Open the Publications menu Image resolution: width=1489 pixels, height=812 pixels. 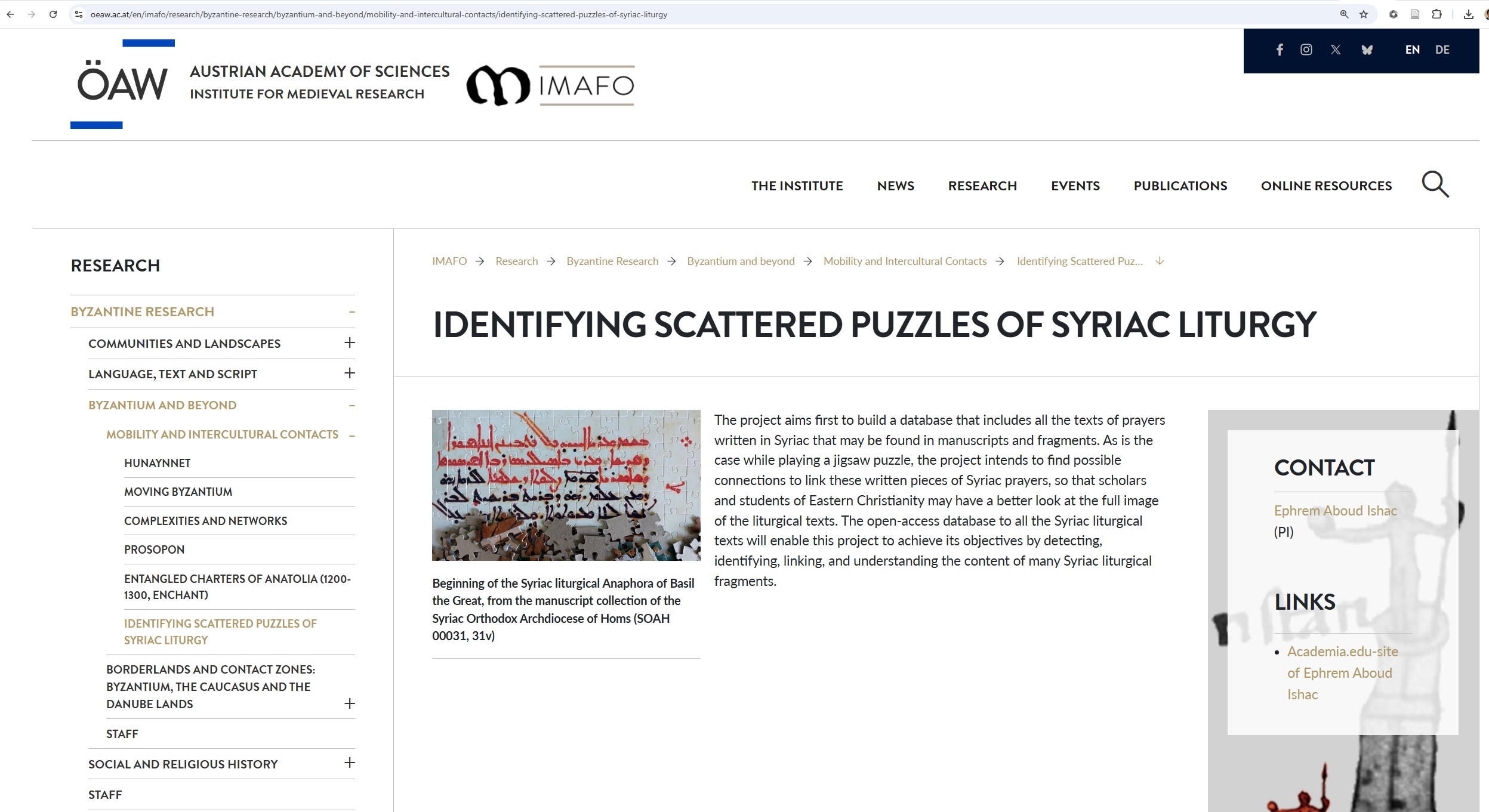[x=1180, y=186]
